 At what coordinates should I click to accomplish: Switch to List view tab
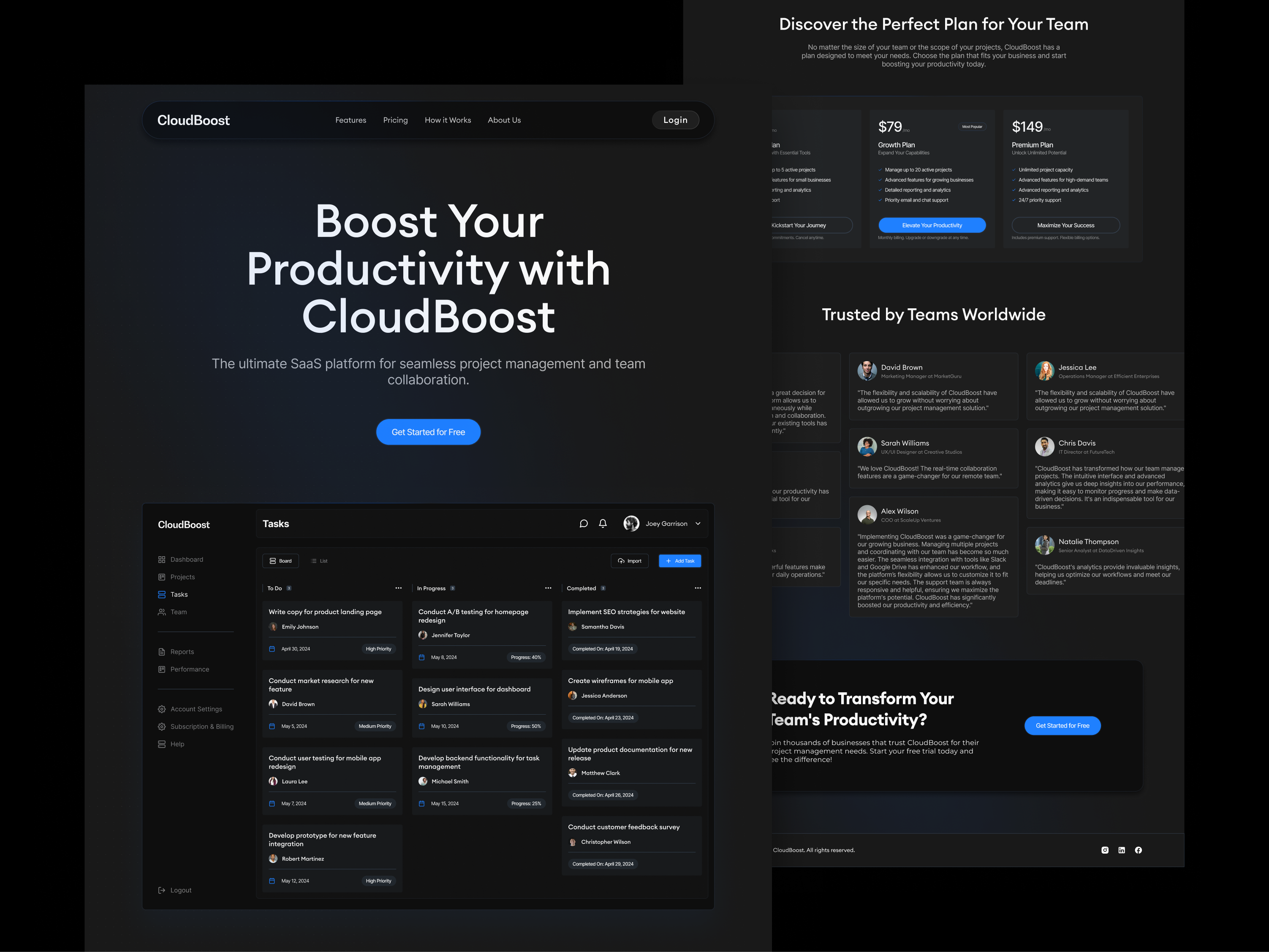tap(320, 560)
